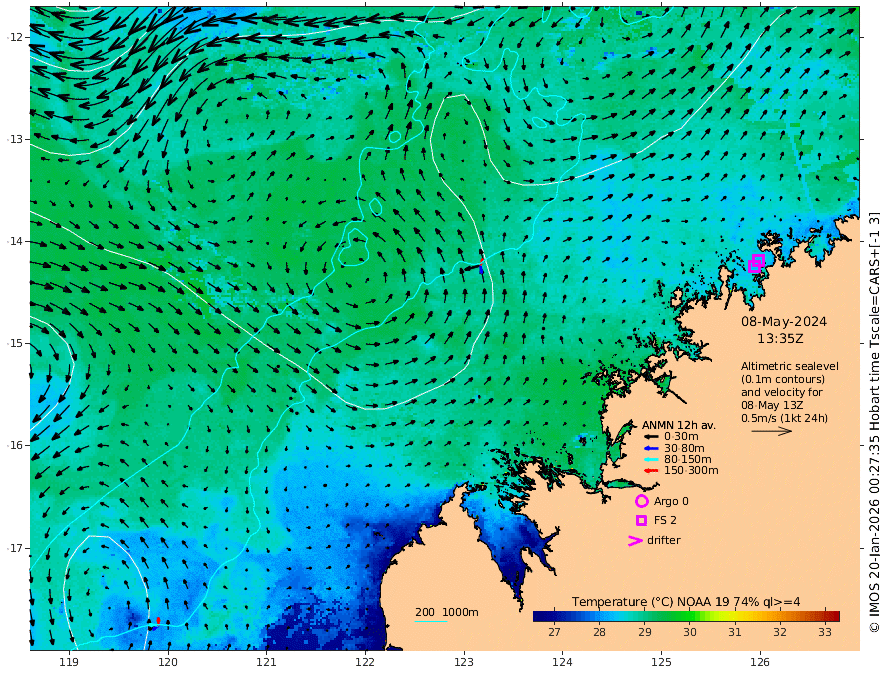Select the magenta drifter arrow symbol
The width and height of the screenshot is (880, 680).
(635, 540)
